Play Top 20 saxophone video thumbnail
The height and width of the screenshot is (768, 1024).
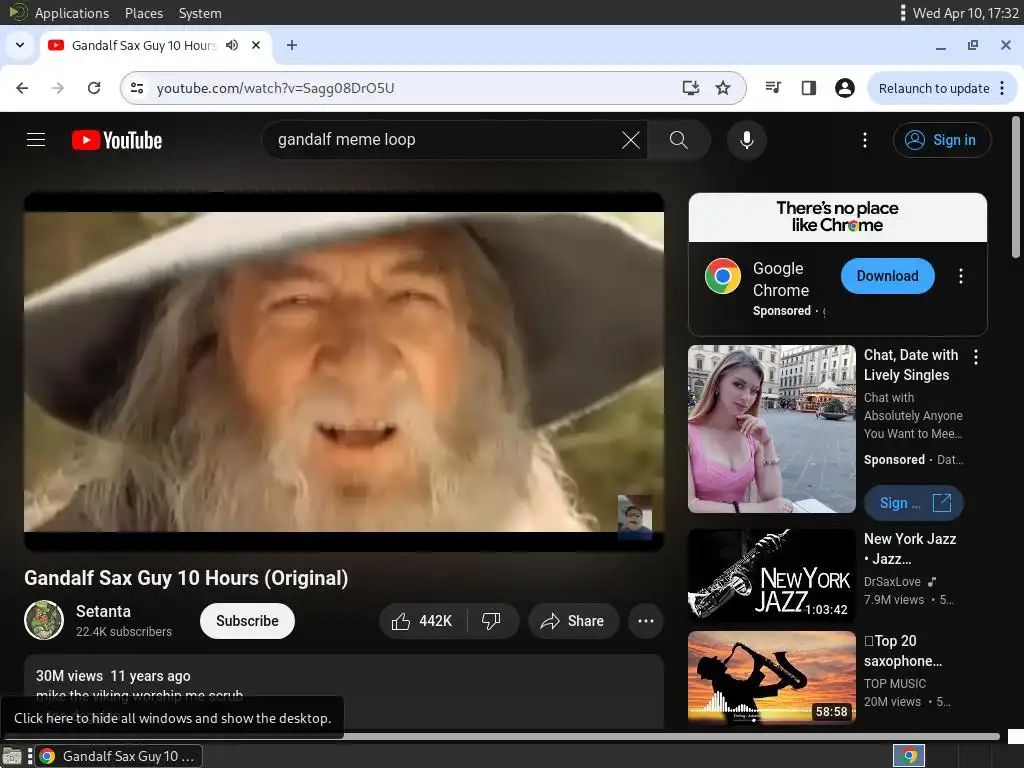(x=771, y=677)
